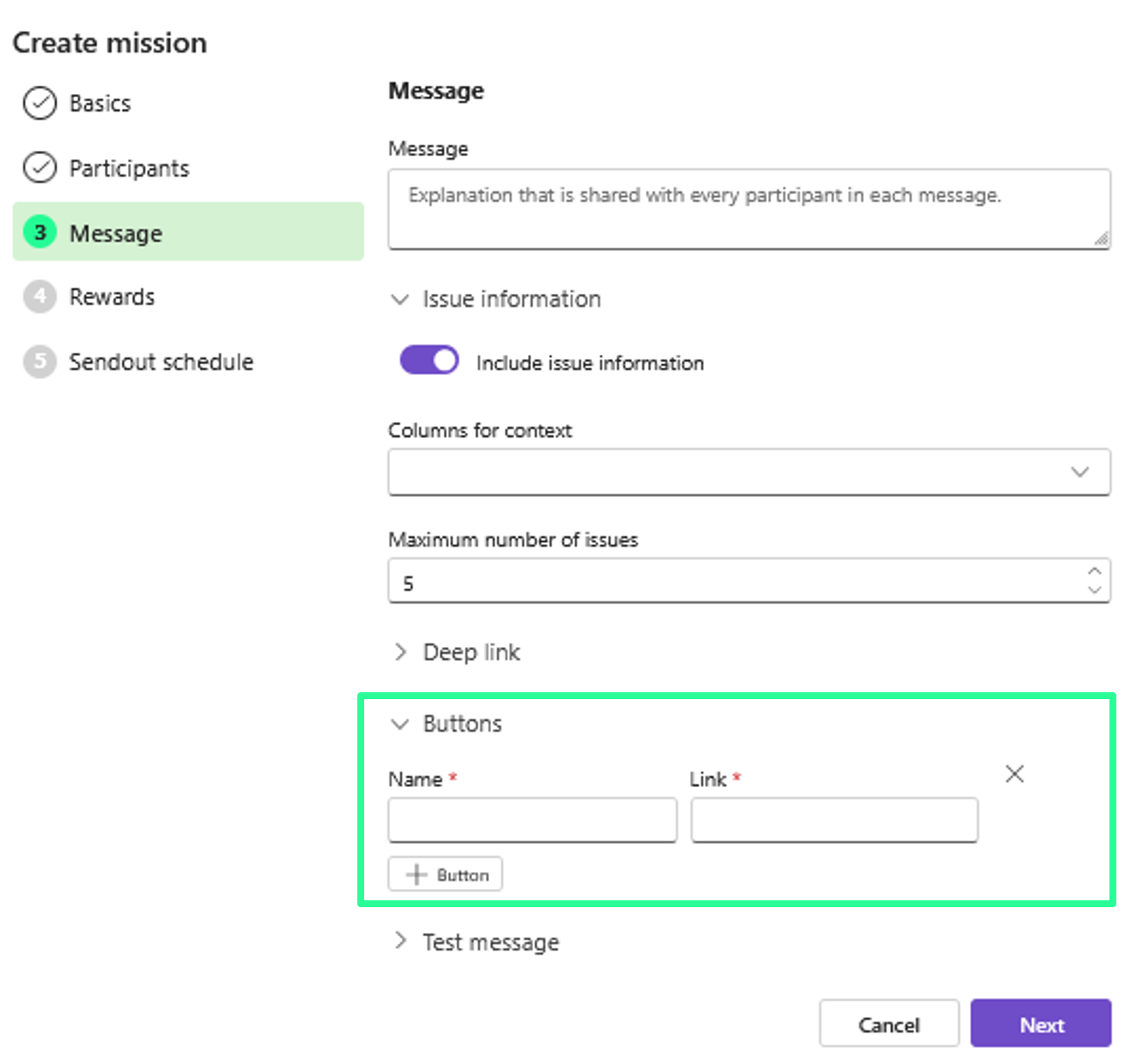The height and width of the screenshot is (1064, 1137).
Task: Cancel the mission creation
Action: coord(888,1023)
